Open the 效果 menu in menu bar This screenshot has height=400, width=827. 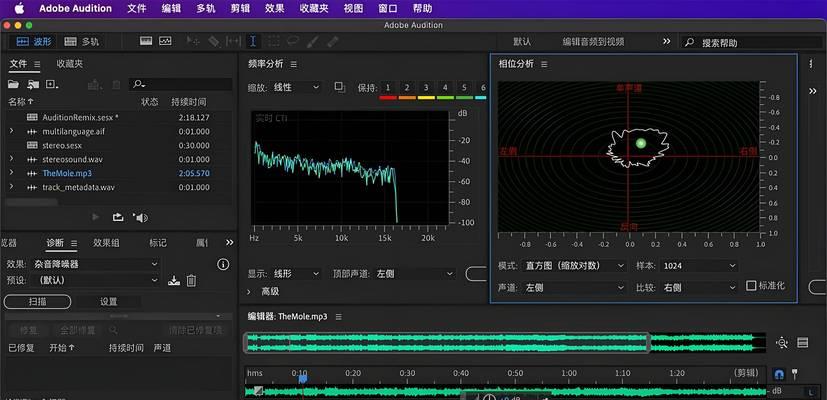(274, 8)
